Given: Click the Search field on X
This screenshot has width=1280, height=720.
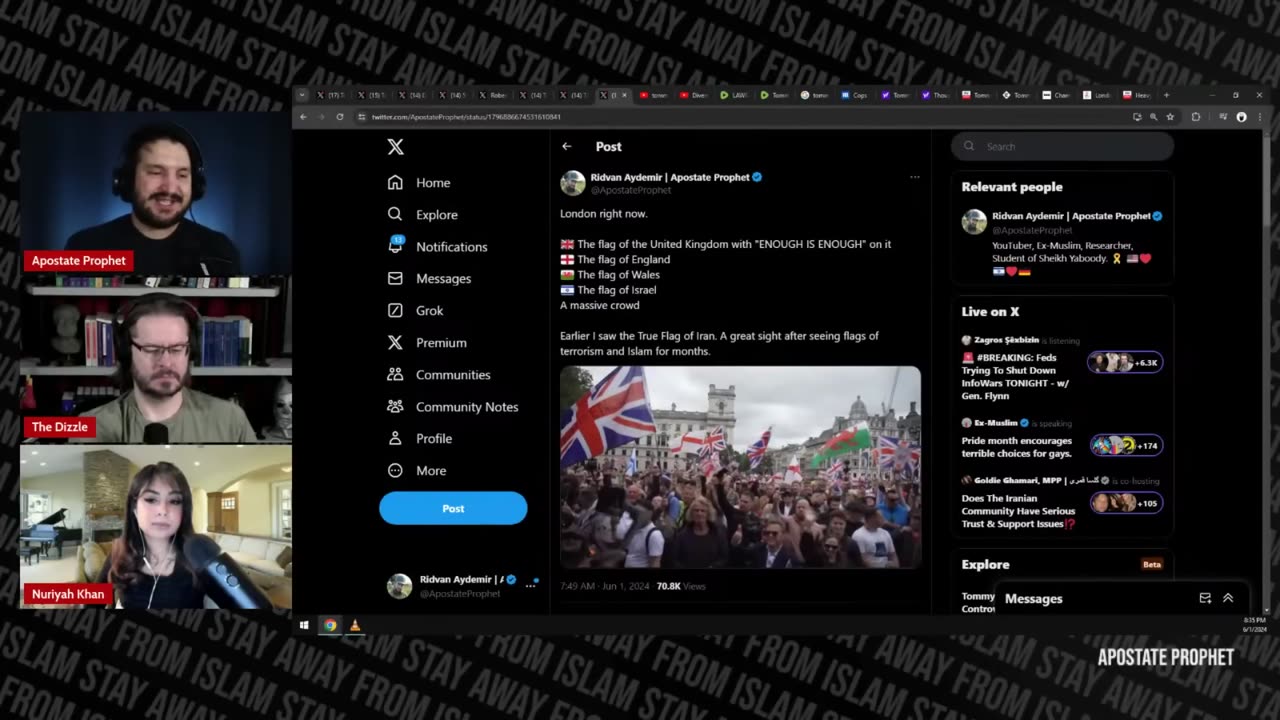Looking at the screenshot, I should pyautogui.click(x=1062, y=146).
